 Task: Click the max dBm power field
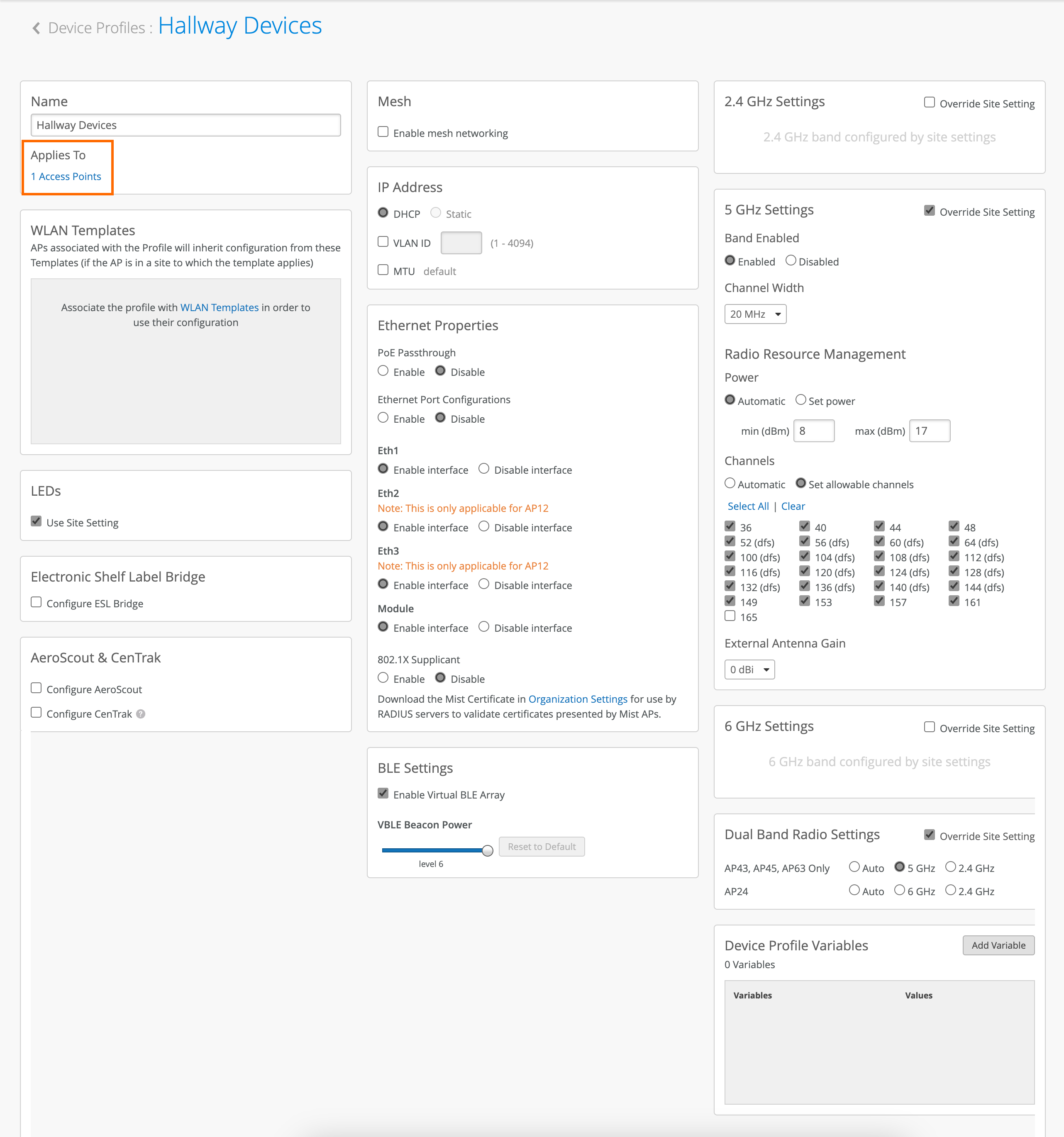tap(929, 431)
